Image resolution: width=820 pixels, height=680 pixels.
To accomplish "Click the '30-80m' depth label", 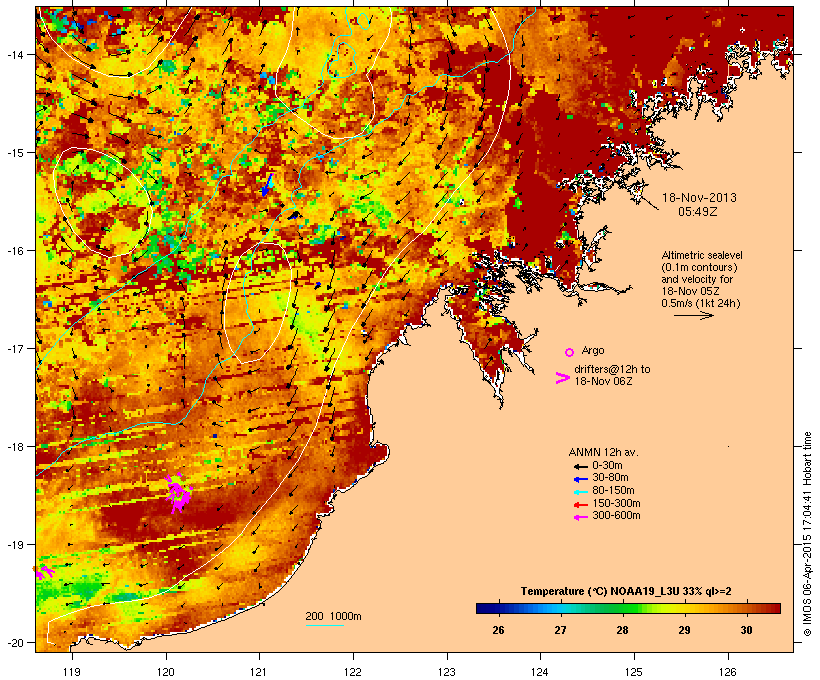I will [610, 478].
